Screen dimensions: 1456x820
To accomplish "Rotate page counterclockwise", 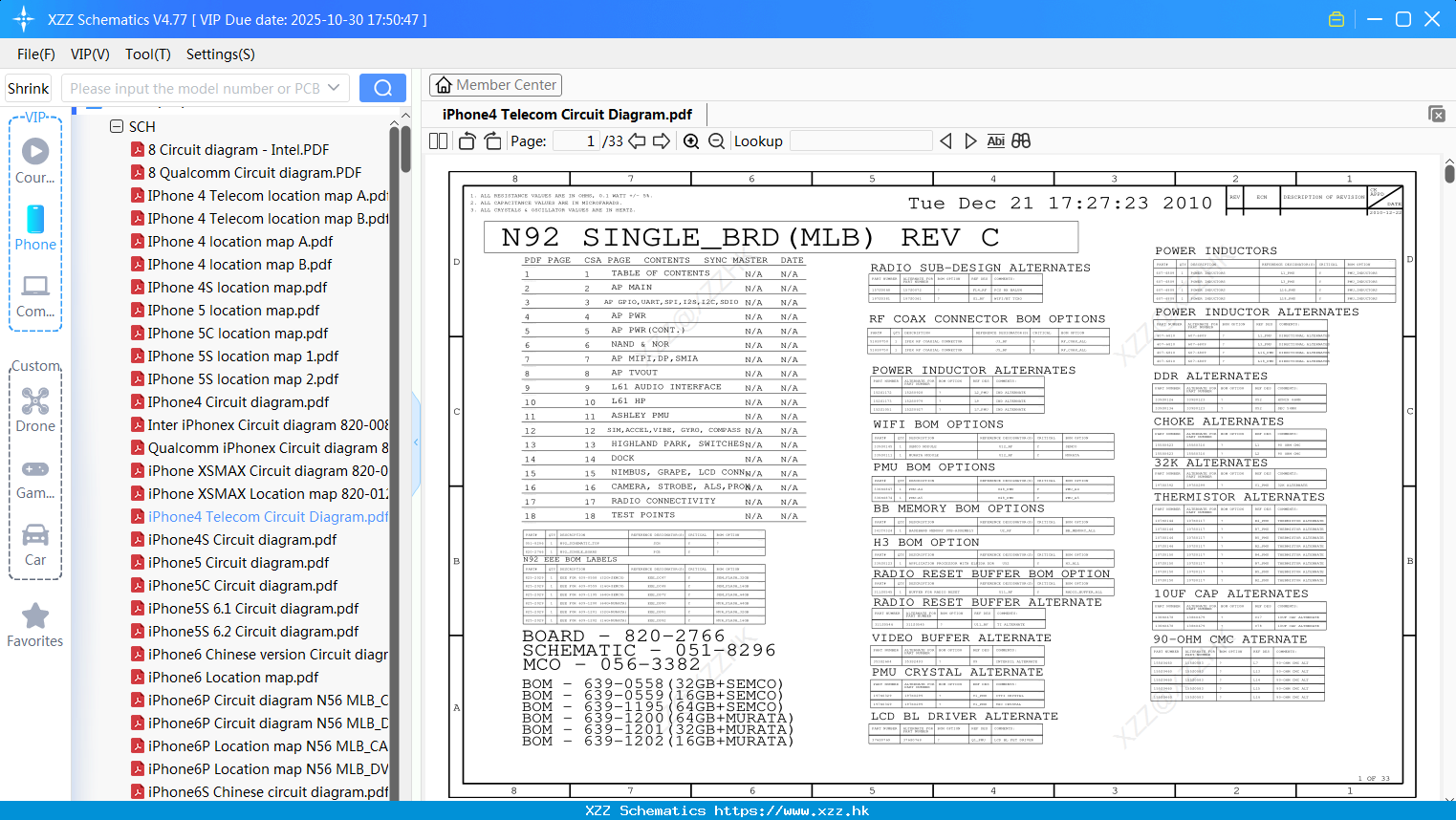I will 467,141.
